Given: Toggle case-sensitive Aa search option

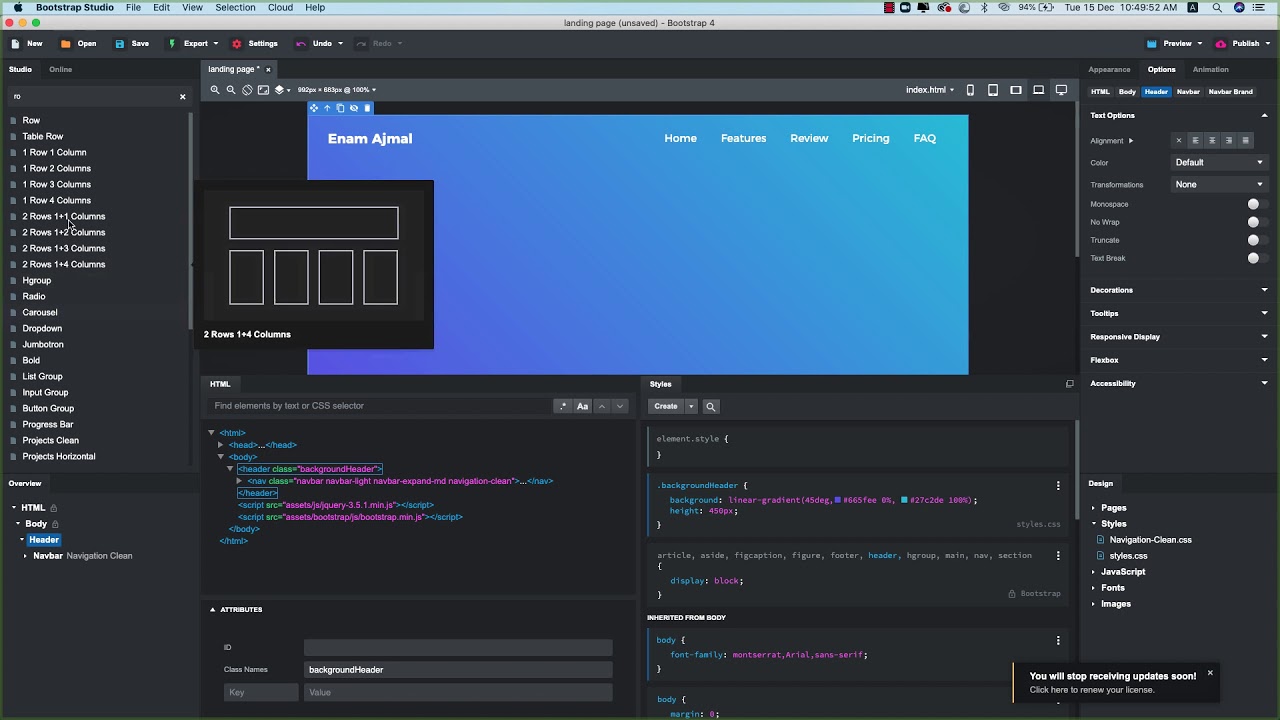Looking at the screenshot, I should coord(582,406).
